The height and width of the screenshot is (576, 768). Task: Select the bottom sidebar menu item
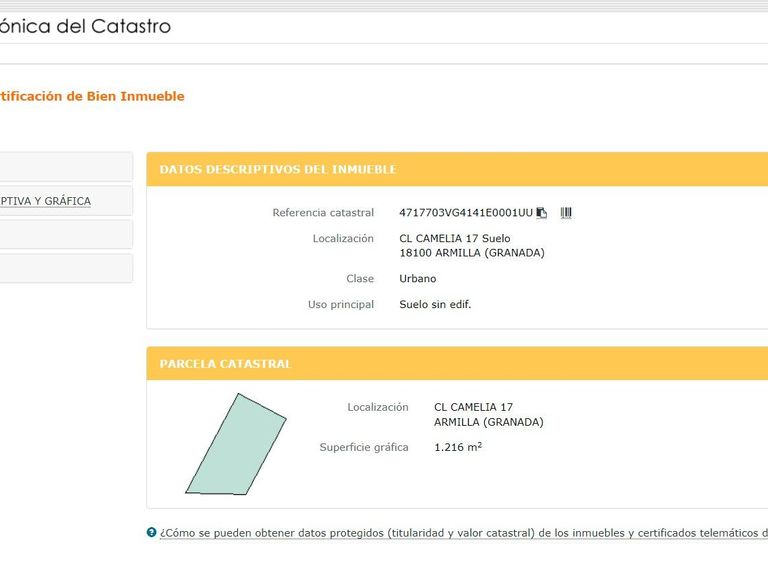pyautogui.click(x=60, y=268)
